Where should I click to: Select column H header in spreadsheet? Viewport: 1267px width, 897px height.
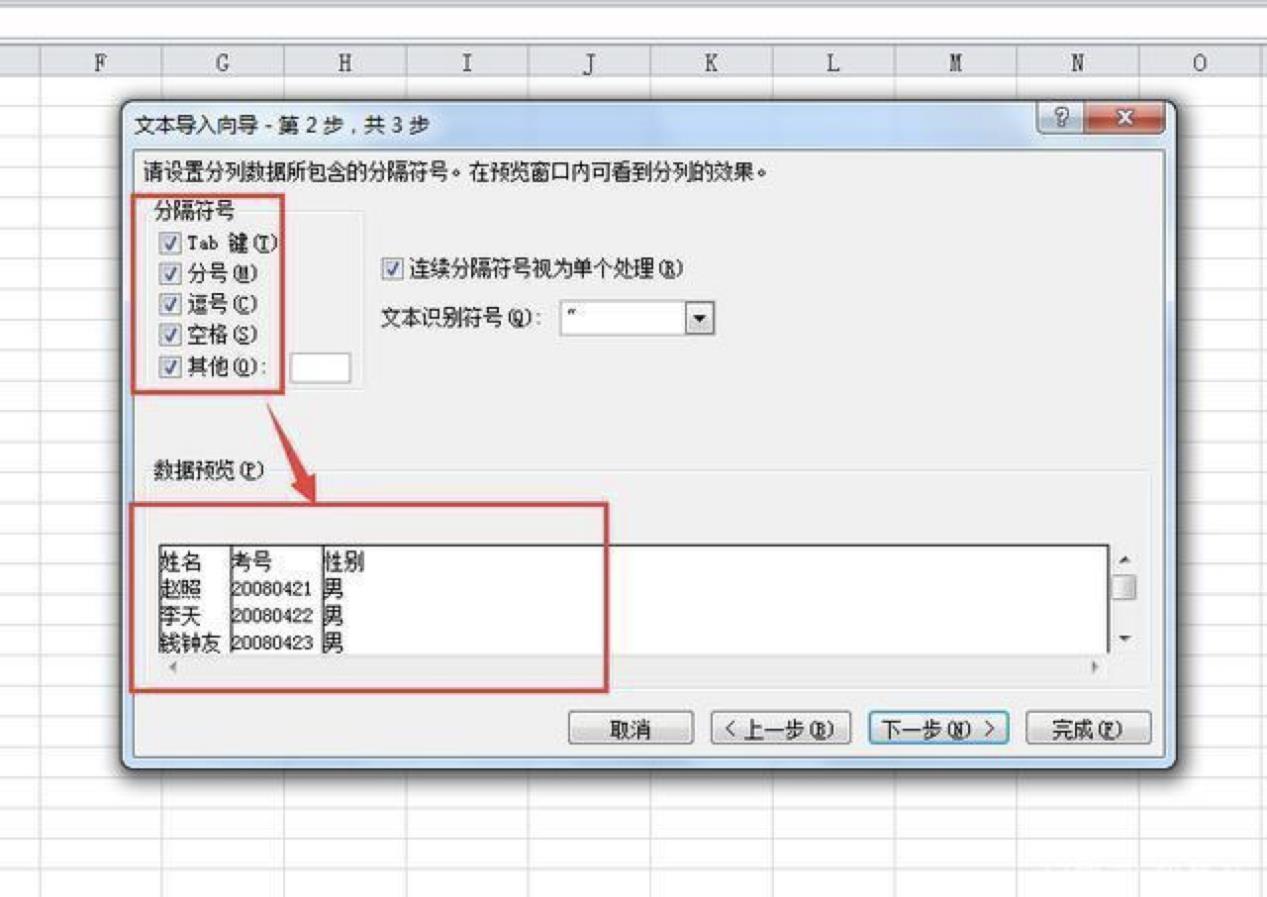[x=344, y=63]
